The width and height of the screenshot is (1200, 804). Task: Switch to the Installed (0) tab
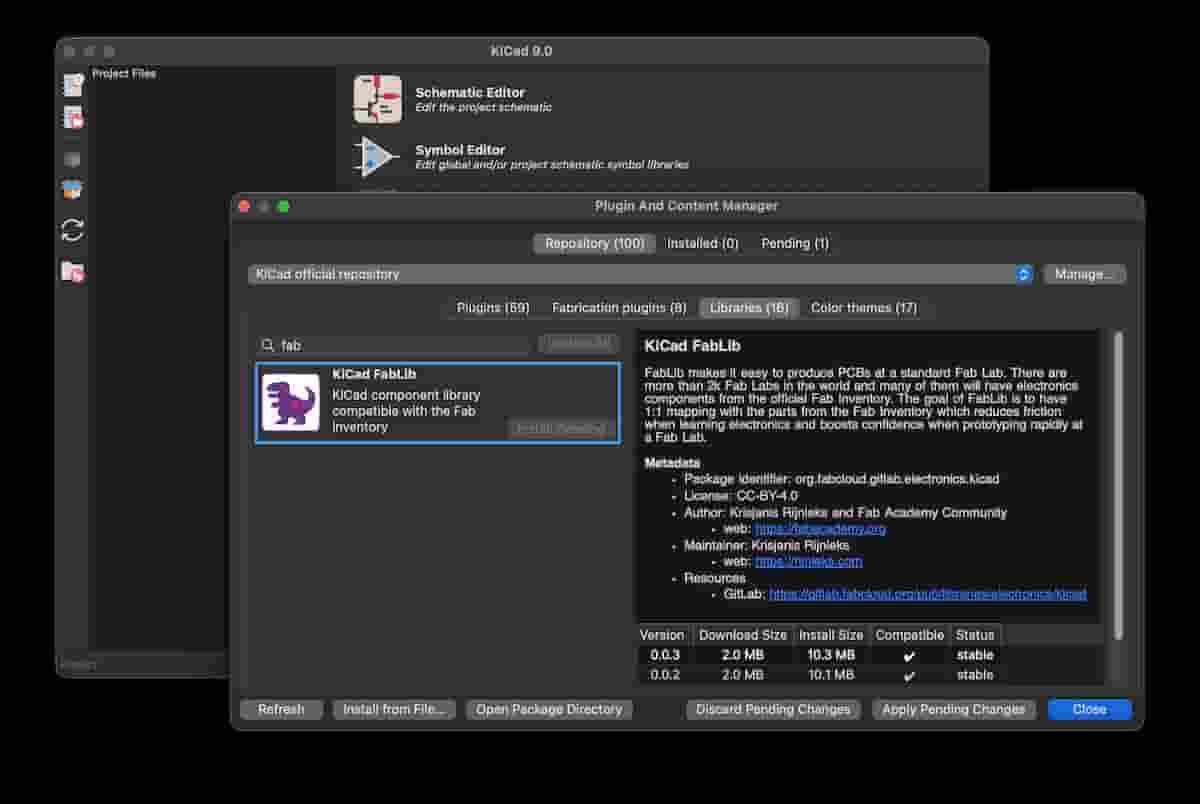(x=703, y=243)
